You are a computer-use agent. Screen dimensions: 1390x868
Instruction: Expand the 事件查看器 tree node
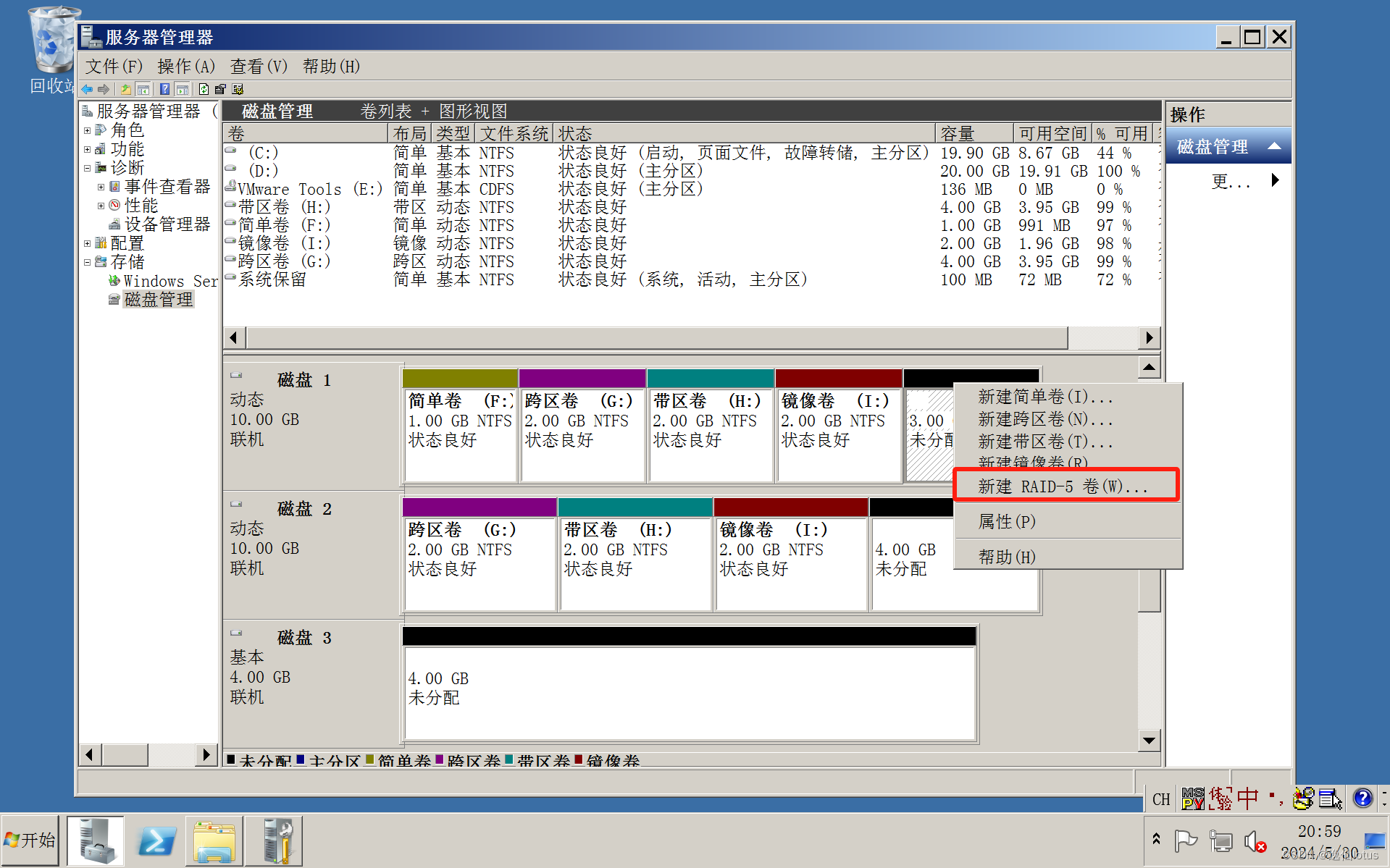(x=101, y=187)
